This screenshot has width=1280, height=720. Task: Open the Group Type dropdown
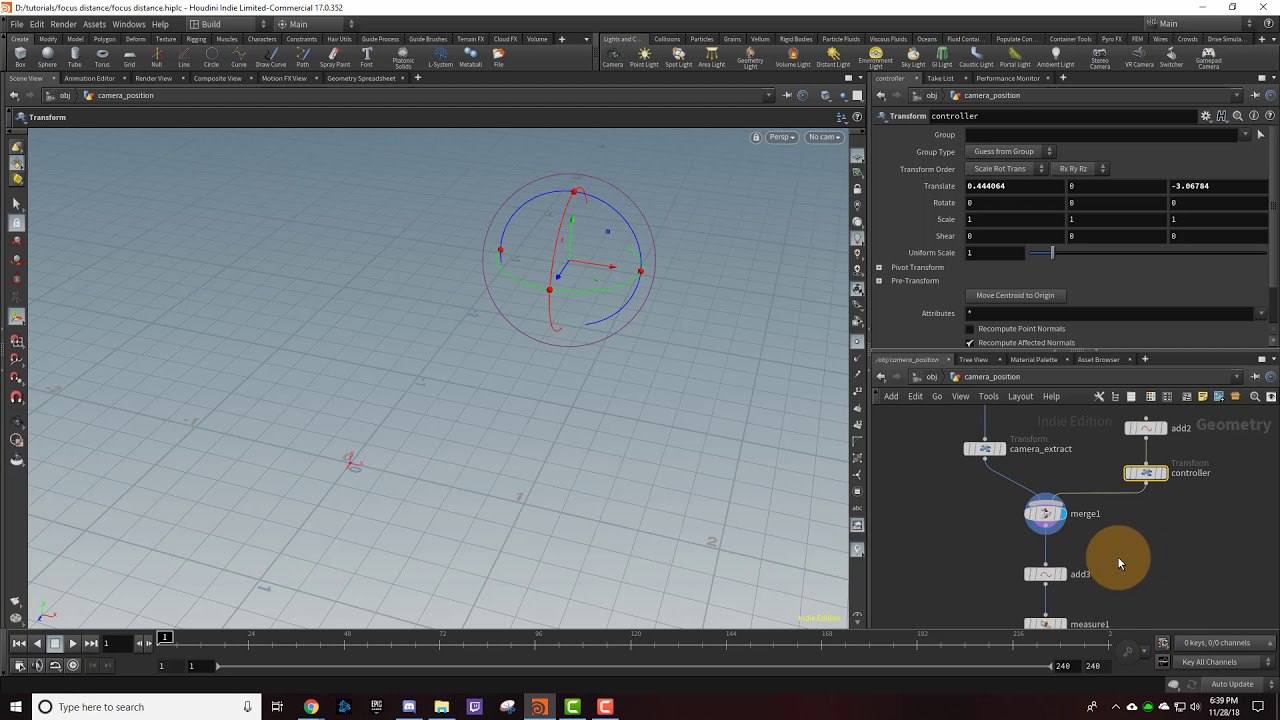tap(1009, 152)
